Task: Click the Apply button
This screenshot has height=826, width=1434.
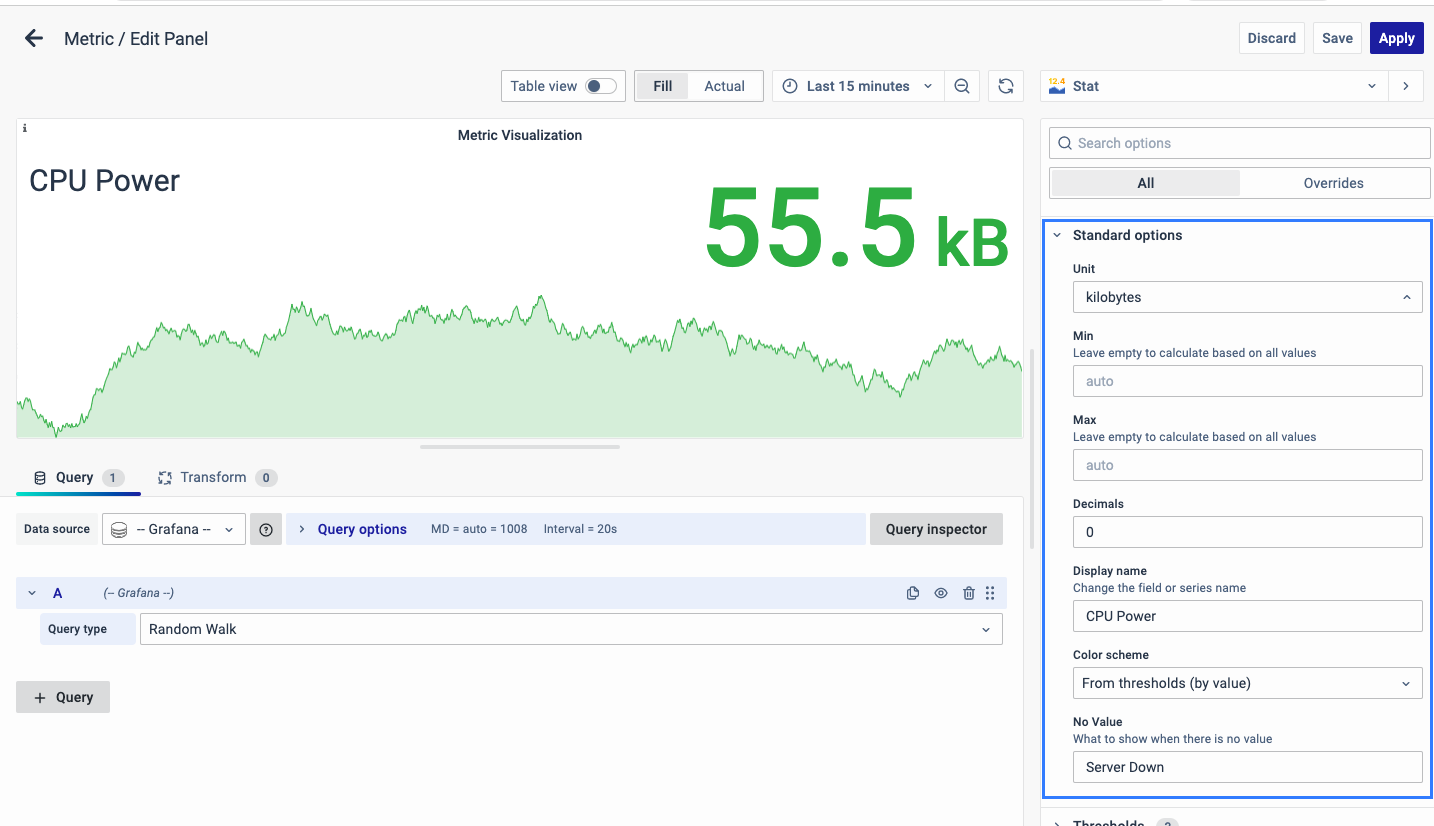Action: [1396, 38]
